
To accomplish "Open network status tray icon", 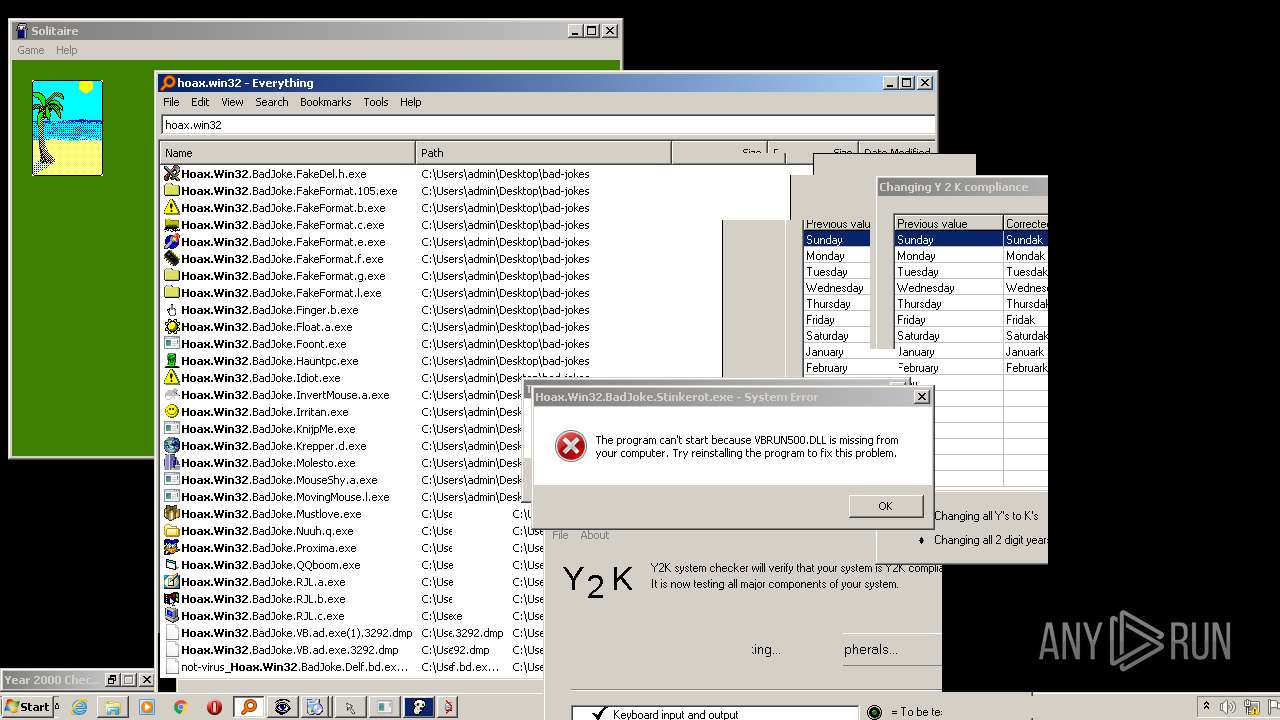I will click(x=1250, y=707).
